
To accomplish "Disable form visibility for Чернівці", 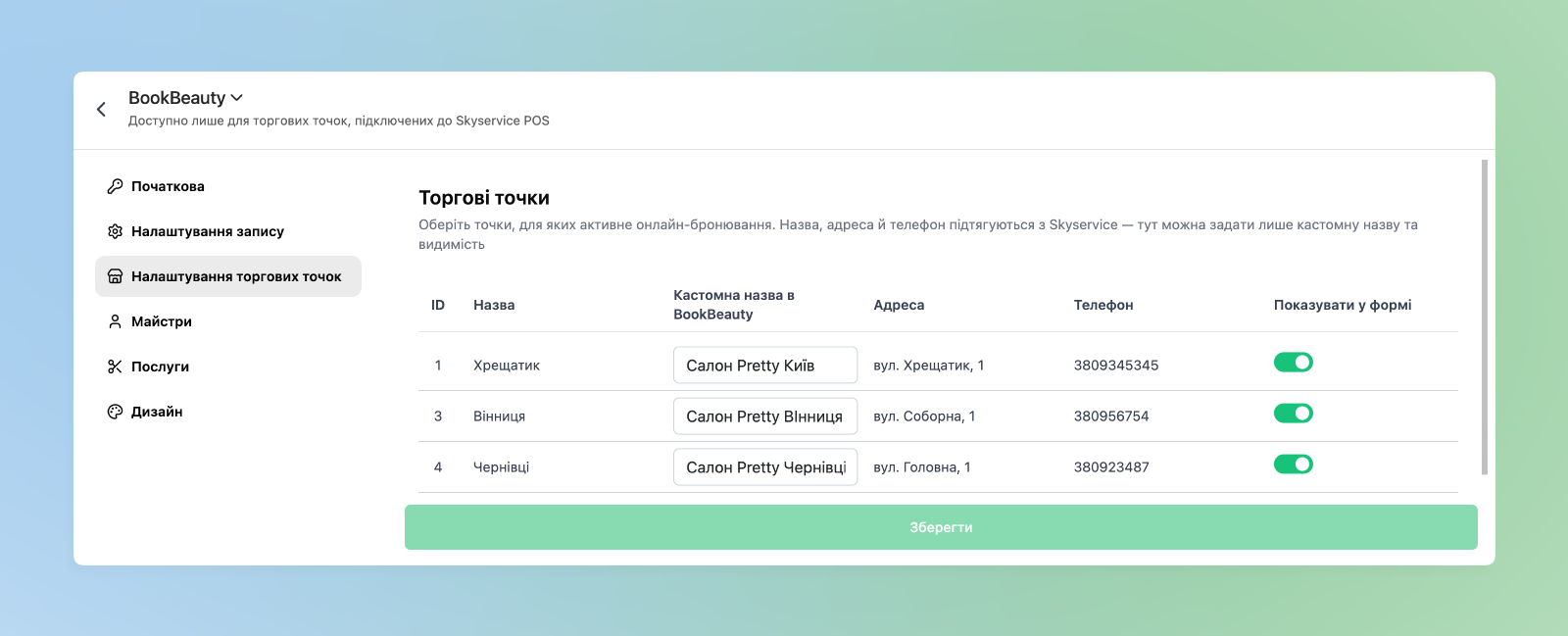I will 1294,465.
